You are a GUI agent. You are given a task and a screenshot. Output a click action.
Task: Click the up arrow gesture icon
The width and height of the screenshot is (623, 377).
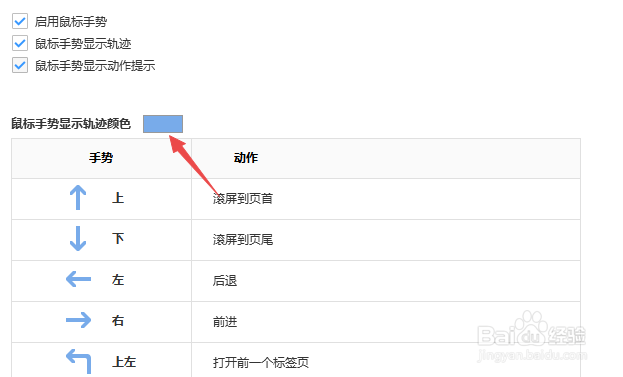78,197
